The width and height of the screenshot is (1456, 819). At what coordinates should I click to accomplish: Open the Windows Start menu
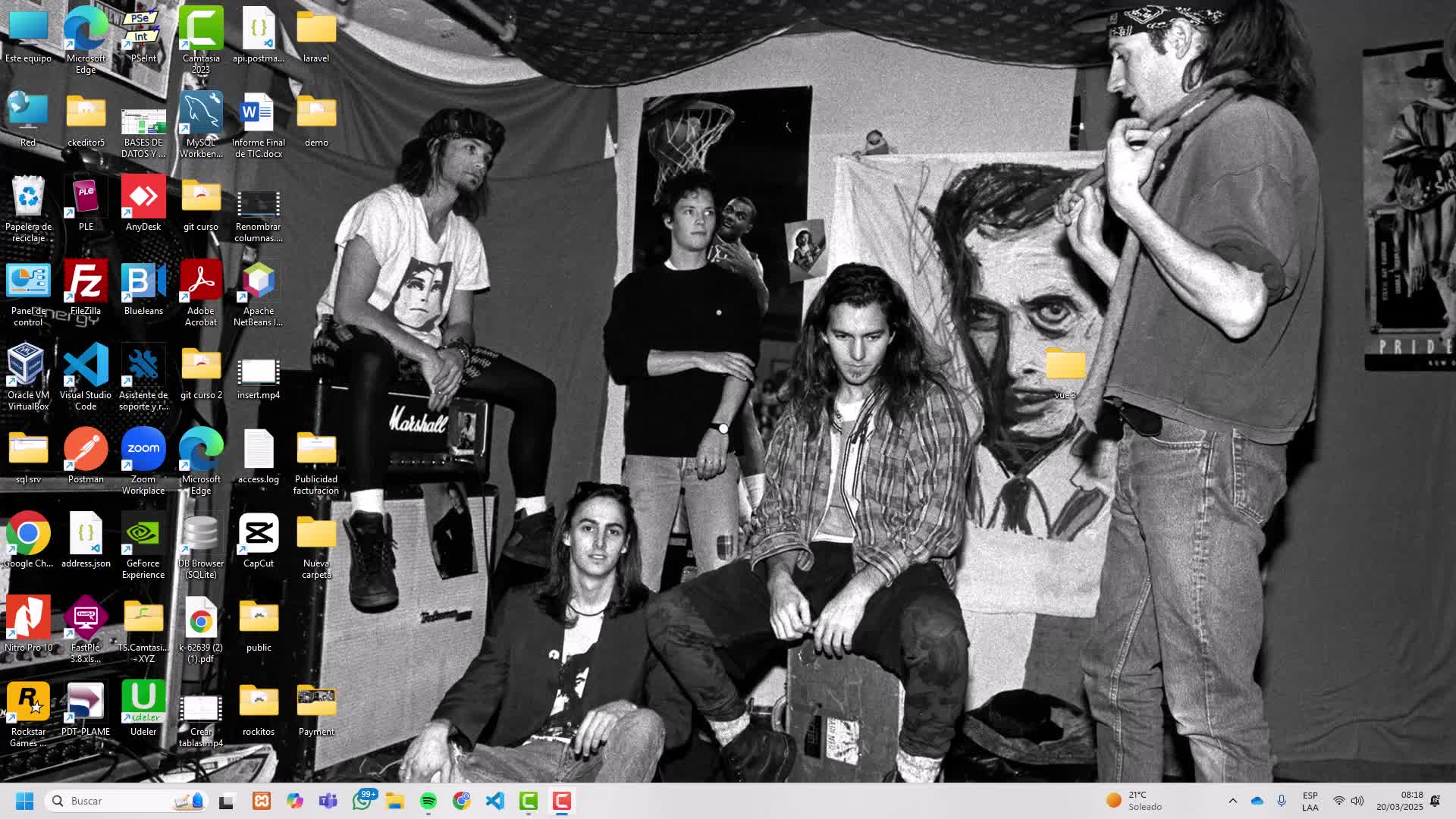(24, 801)
